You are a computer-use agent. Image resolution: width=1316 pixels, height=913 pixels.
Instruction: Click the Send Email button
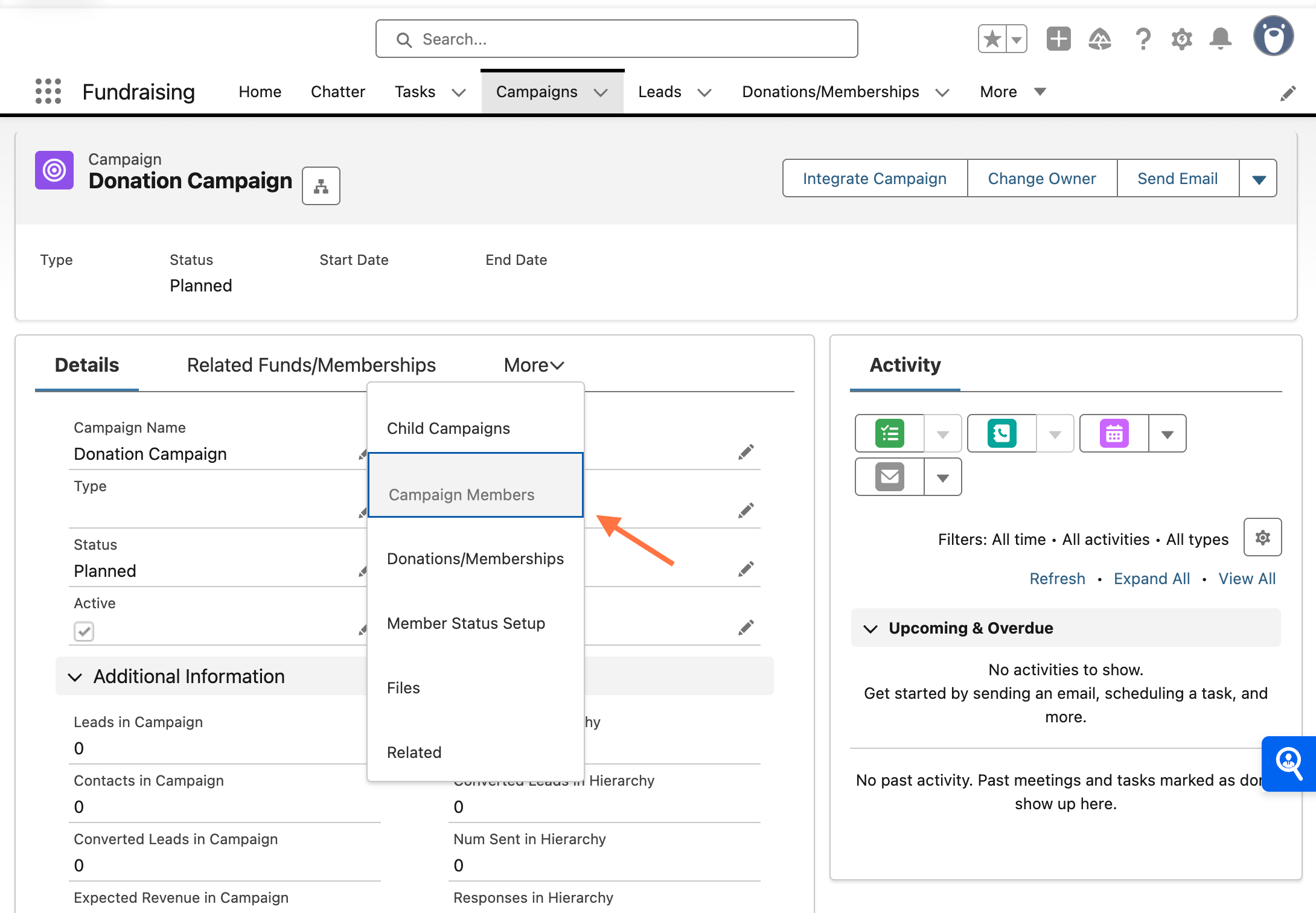point(1178,179)
